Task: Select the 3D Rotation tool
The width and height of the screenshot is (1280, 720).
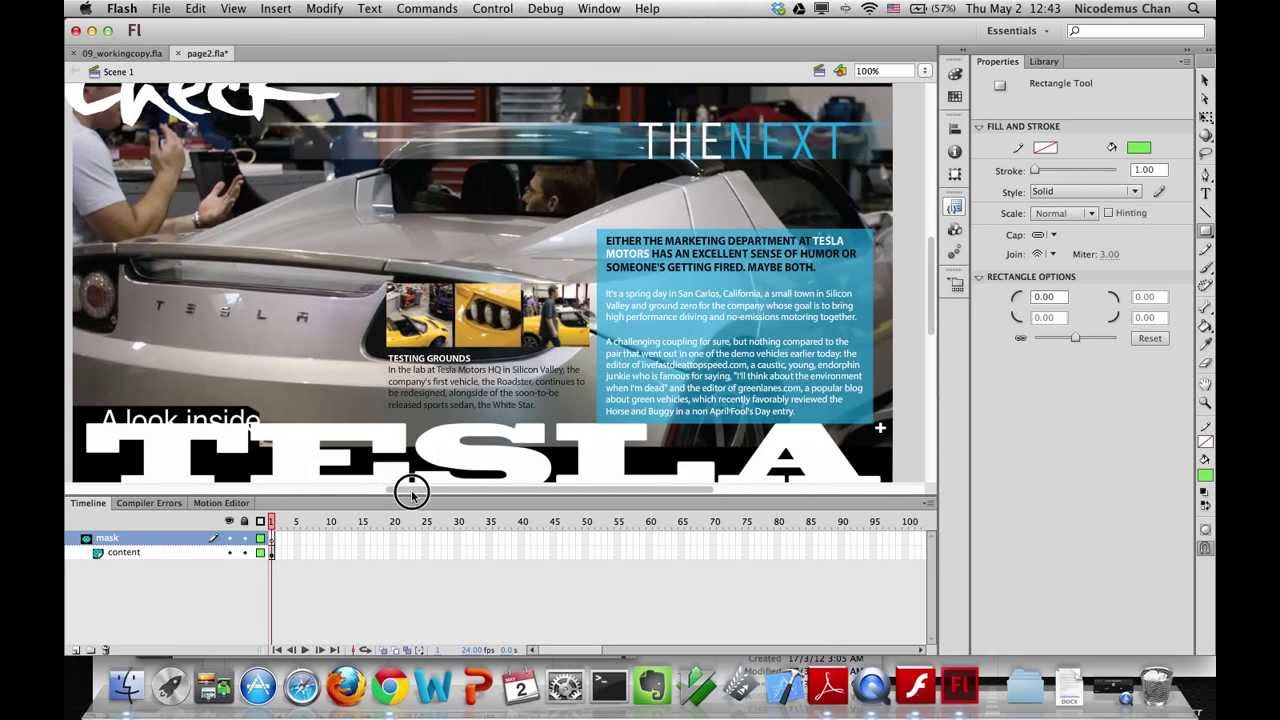Action: [x=1205, y=134]
